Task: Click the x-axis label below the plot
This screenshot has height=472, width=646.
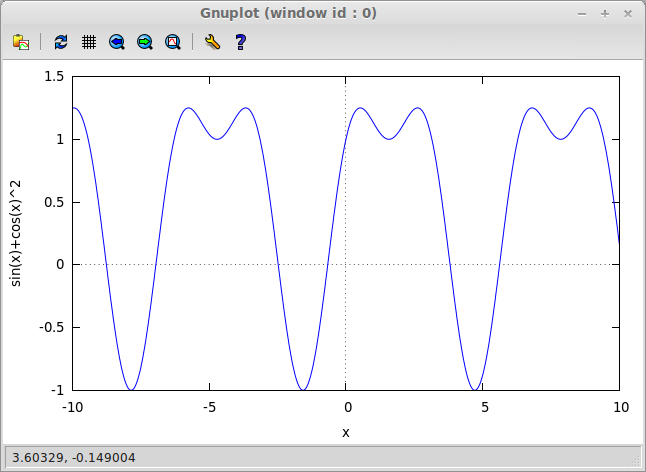Action: [x=346, y=432]
